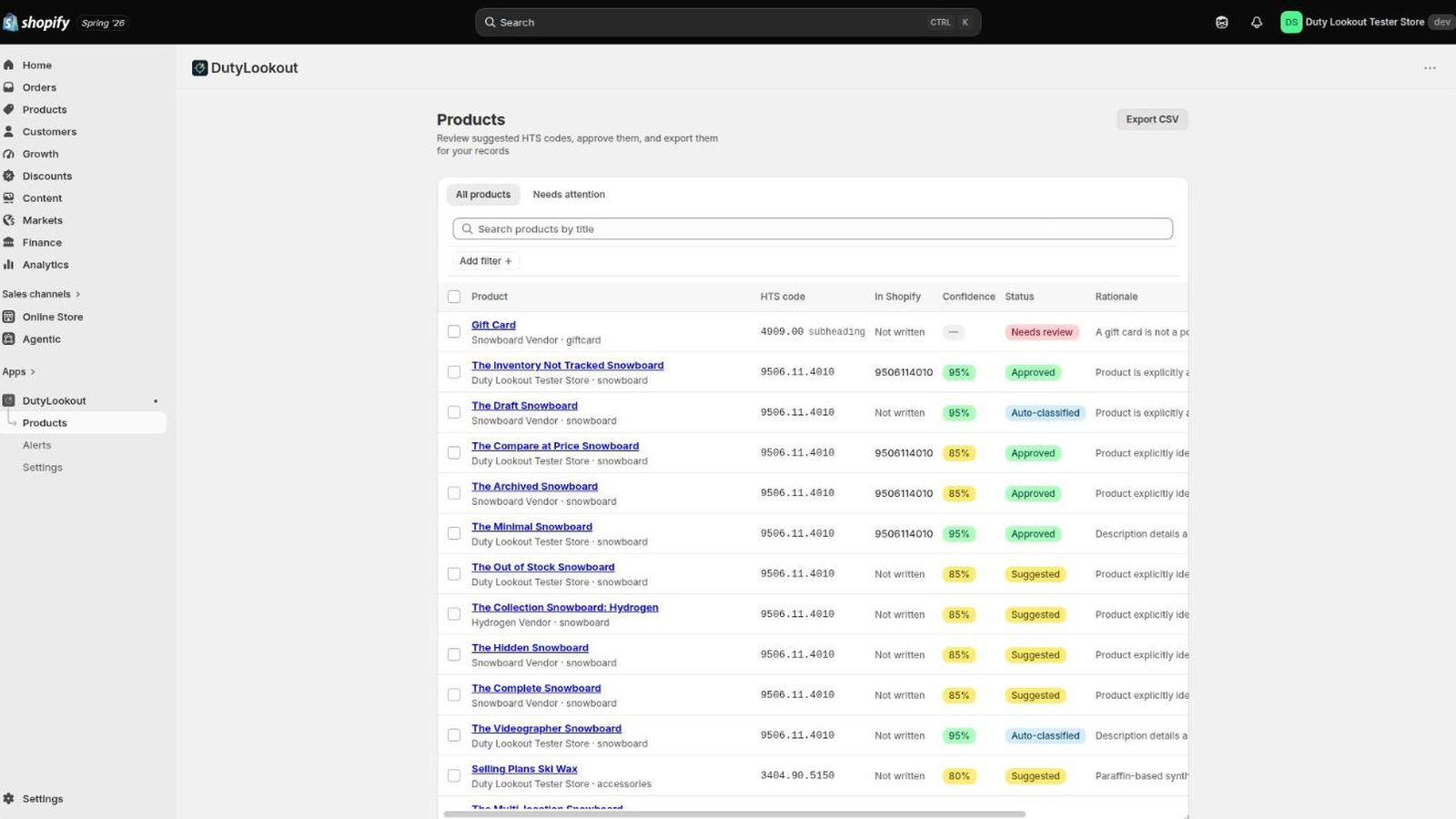Image resolution: width=1456 pixels, height=819 pixels.
Task: Click the Online Store icon
Action: (x=9, y=317)
